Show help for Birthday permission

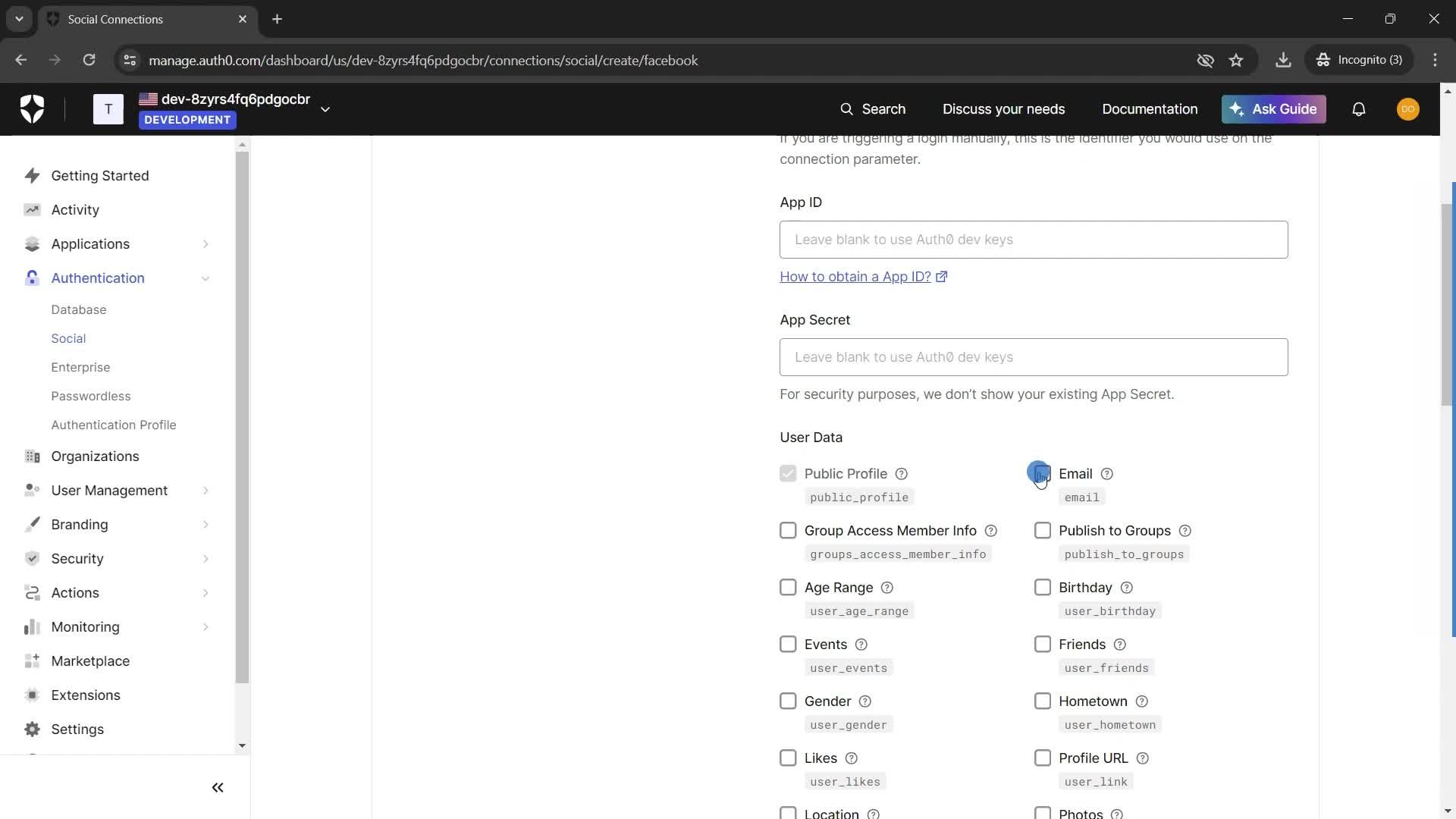[x=1127, y=588]
